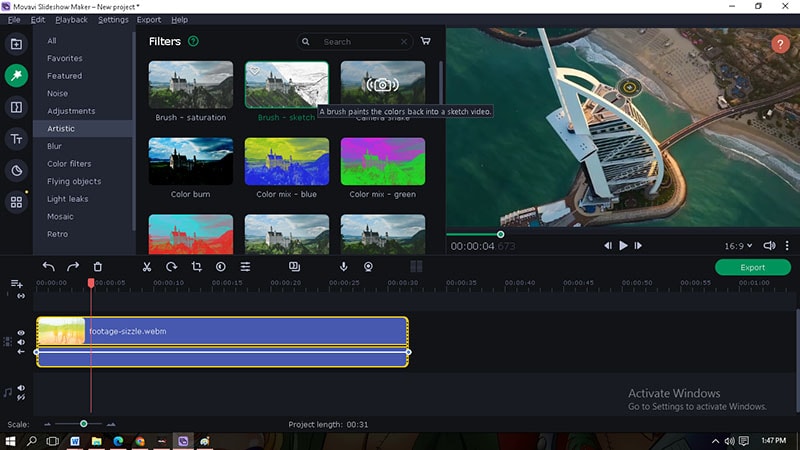Open the Edit menu
Viewport: 800px width, 450px height.
(38, 19)
